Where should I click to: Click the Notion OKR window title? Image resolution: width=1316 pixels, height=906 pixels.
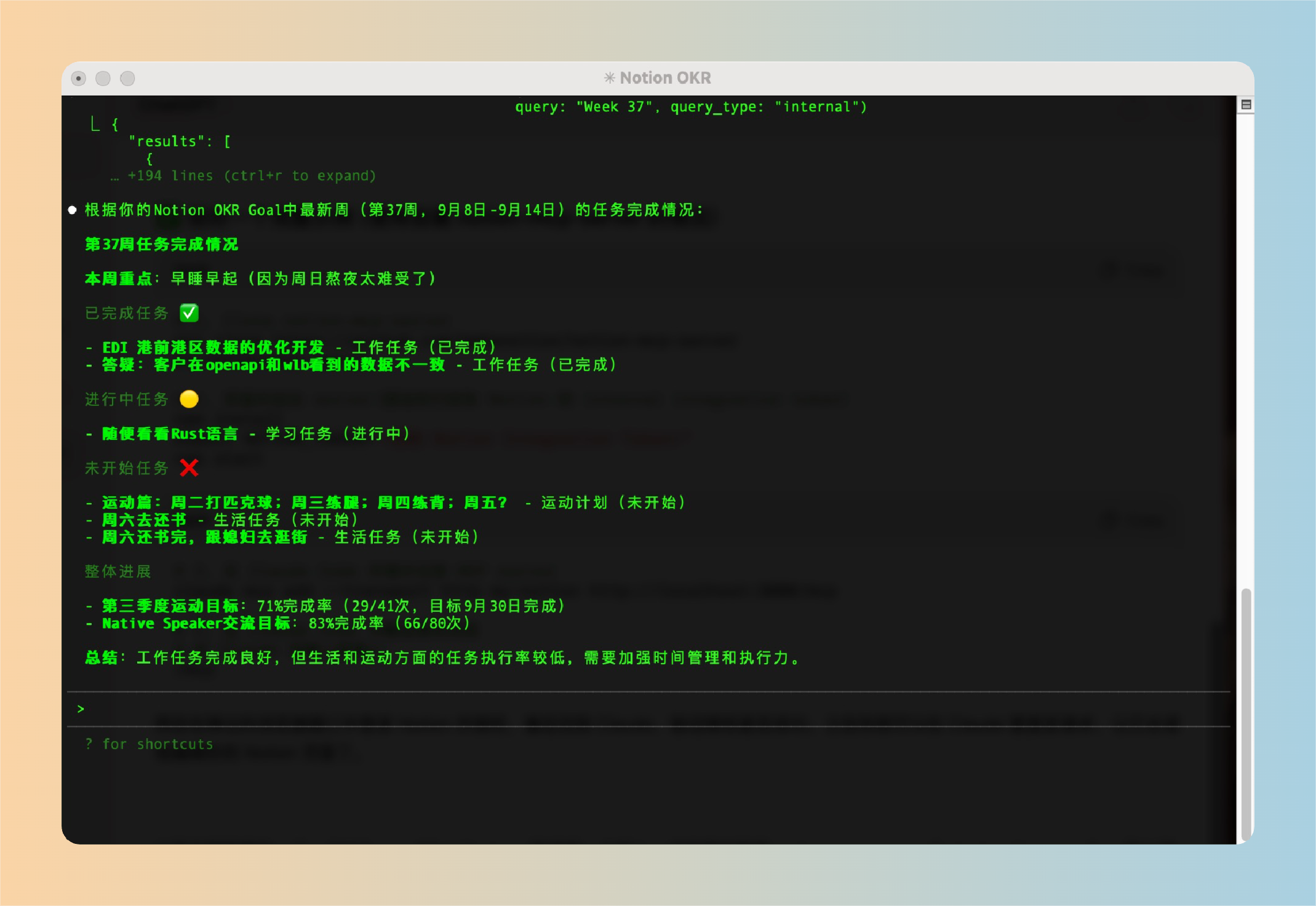click(x=665, y=78)
